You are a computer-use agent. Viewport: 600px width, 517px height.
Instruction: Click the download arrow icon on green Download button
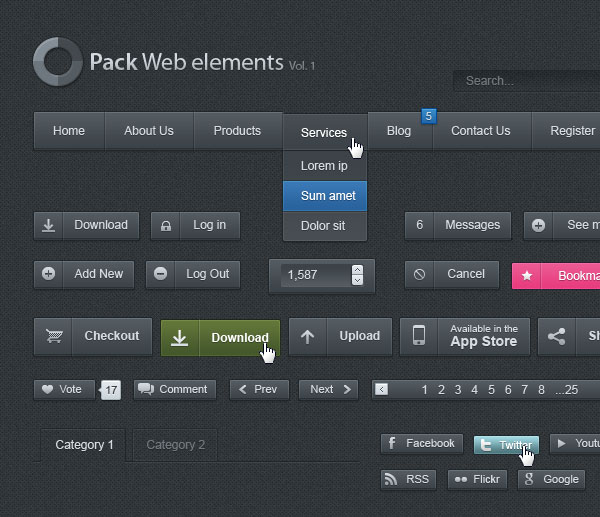[x=179, y=338]
